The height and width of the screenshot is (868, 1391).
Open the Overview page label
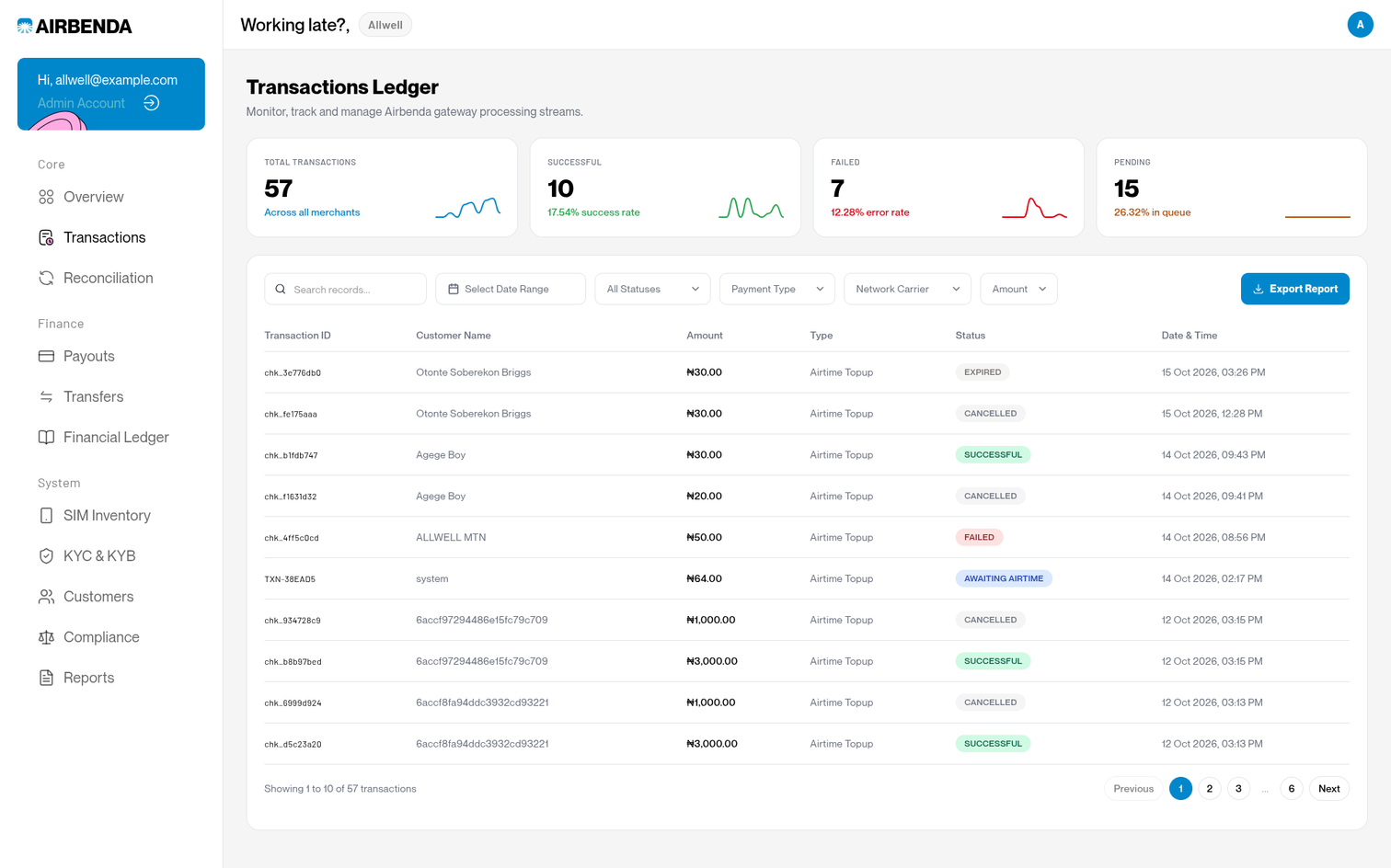click(x=94, y=197)
